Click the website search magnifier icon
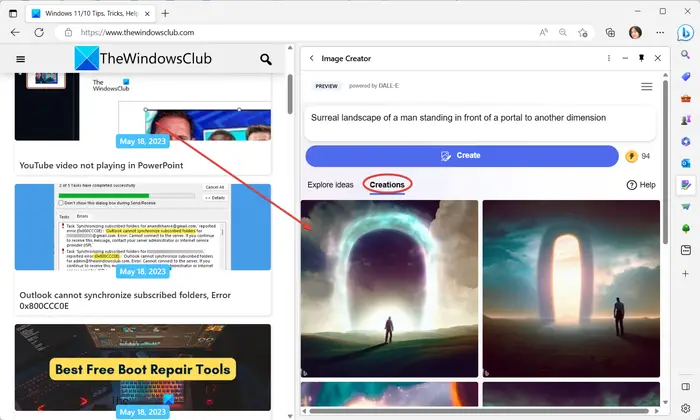The image size is (700, 420). (266, 59)
